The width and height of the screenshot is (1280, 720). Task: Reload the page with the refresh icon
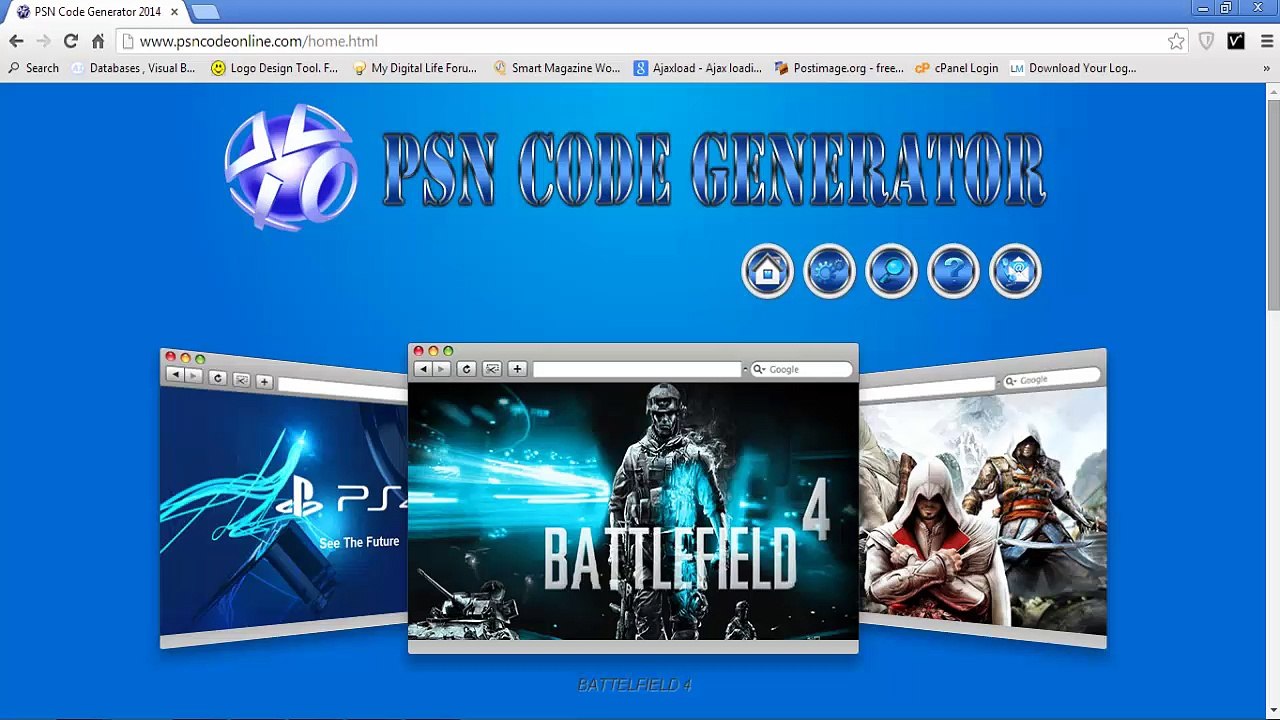70,41
